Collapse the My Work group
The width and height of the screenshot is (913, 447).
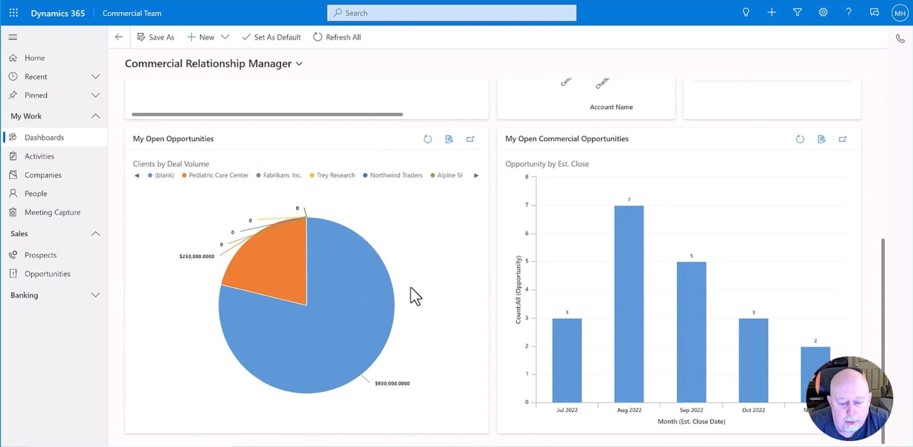coord(95,116)
